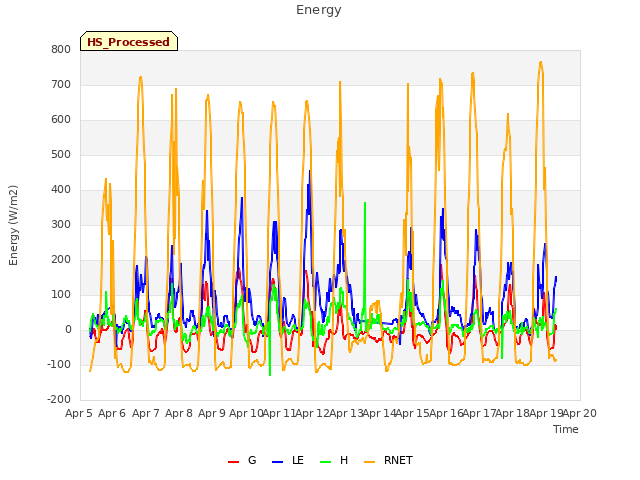The width and height of the screenshot is (640, 480).
Task: Click the 0 y-axis tick label
Action: coord(68,330)
